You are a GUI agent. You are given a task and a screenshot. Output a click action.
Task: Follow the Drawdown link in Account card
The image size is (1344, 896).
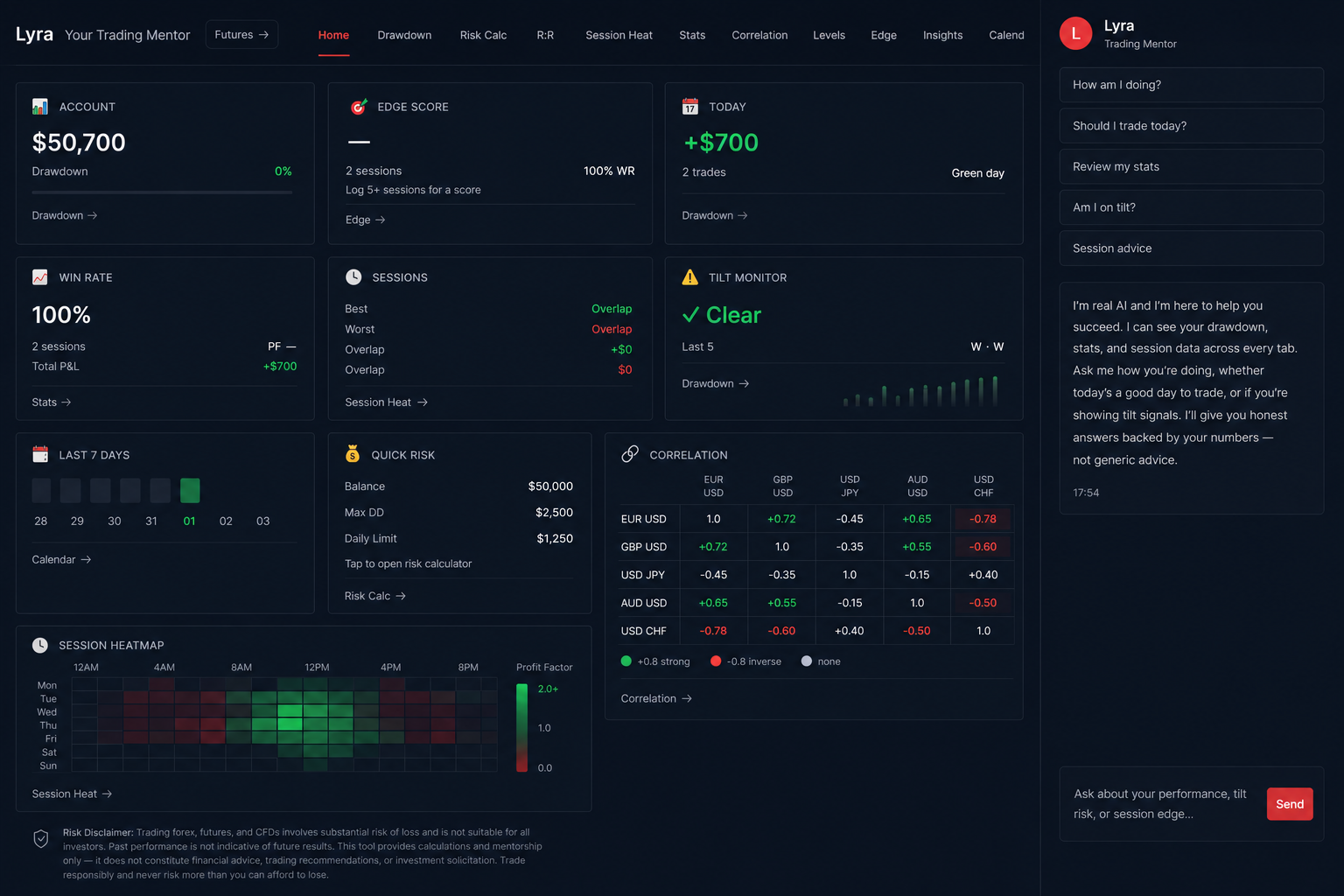pos(65,215)
